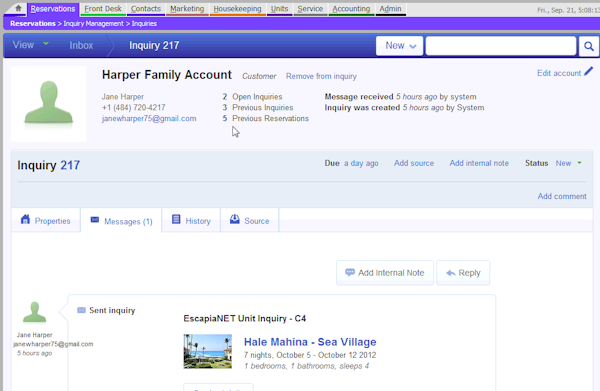600x391 pixels.
Task: Click phone number +1 (484) 720-4217
Action: [134, 108]
